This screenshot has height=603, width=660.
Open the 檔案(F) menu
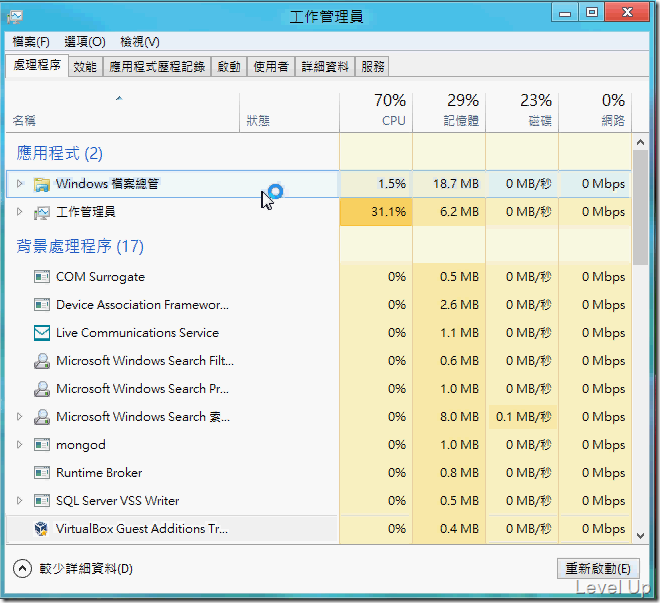[31, 42]
